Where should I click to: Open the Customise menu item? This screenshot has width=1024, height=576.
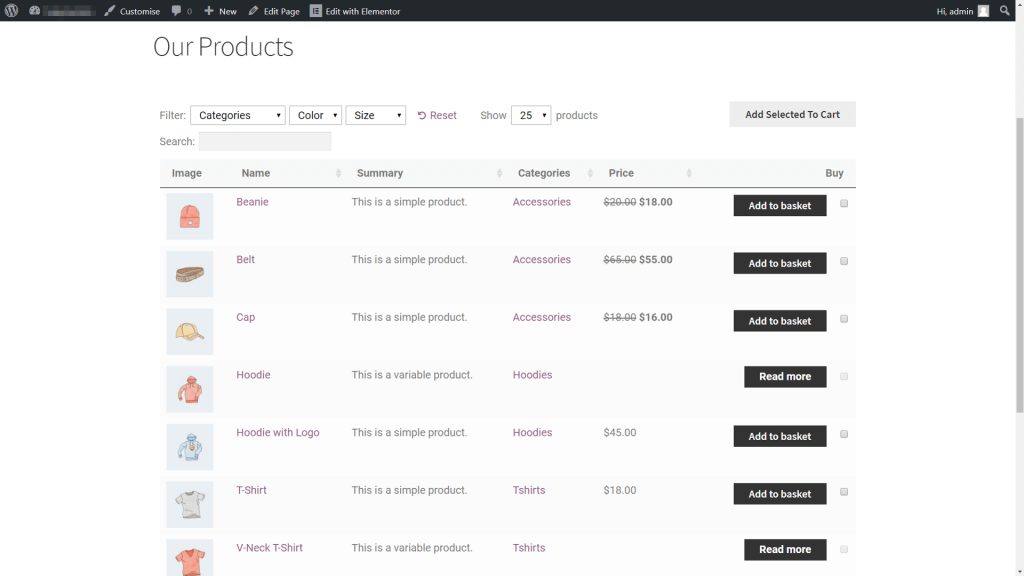click(x=132, y=11)
